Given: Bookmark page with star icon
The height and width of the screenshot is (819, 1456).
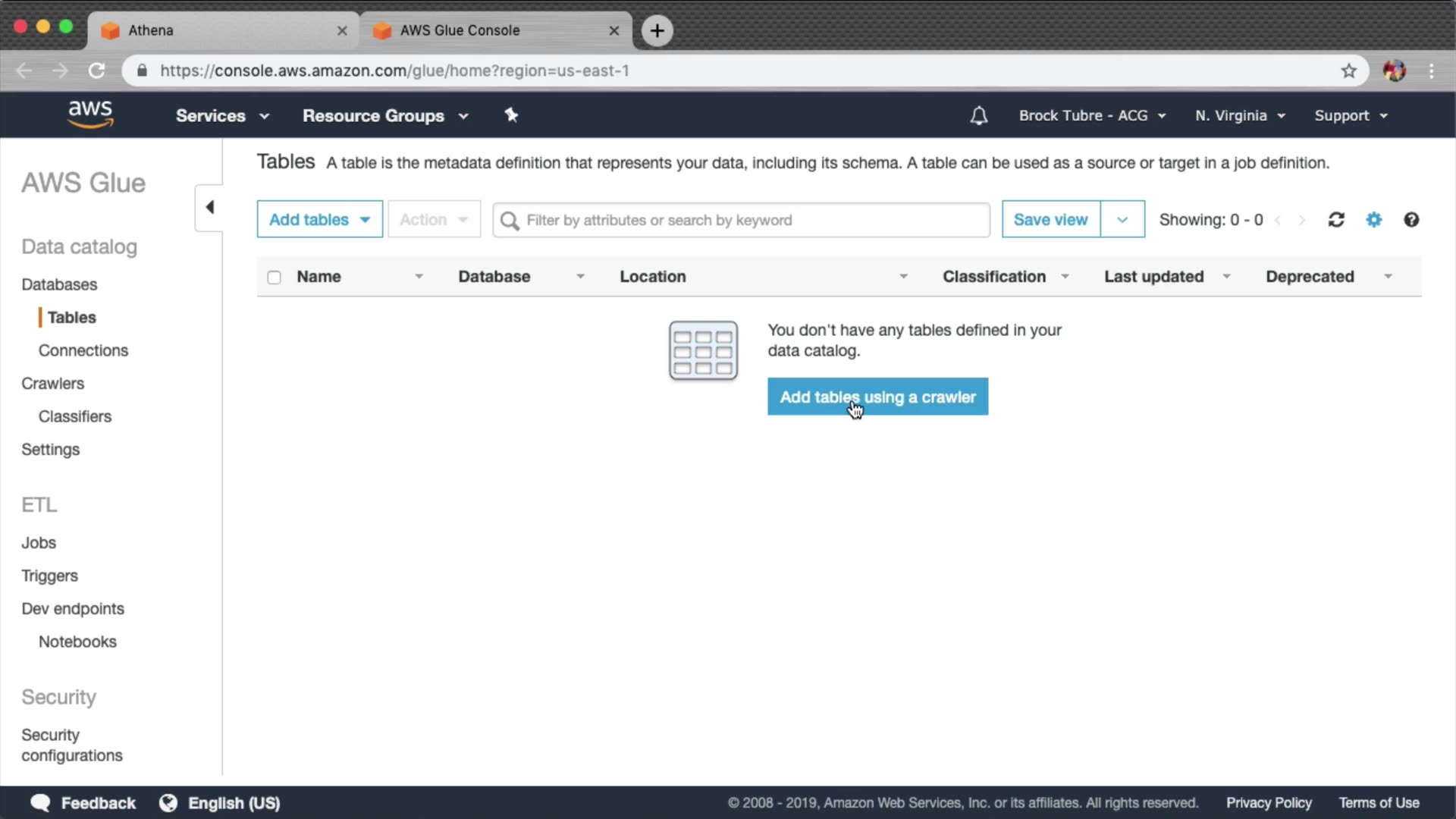Looking at the screenshot, I should (x=1348, y=71).
